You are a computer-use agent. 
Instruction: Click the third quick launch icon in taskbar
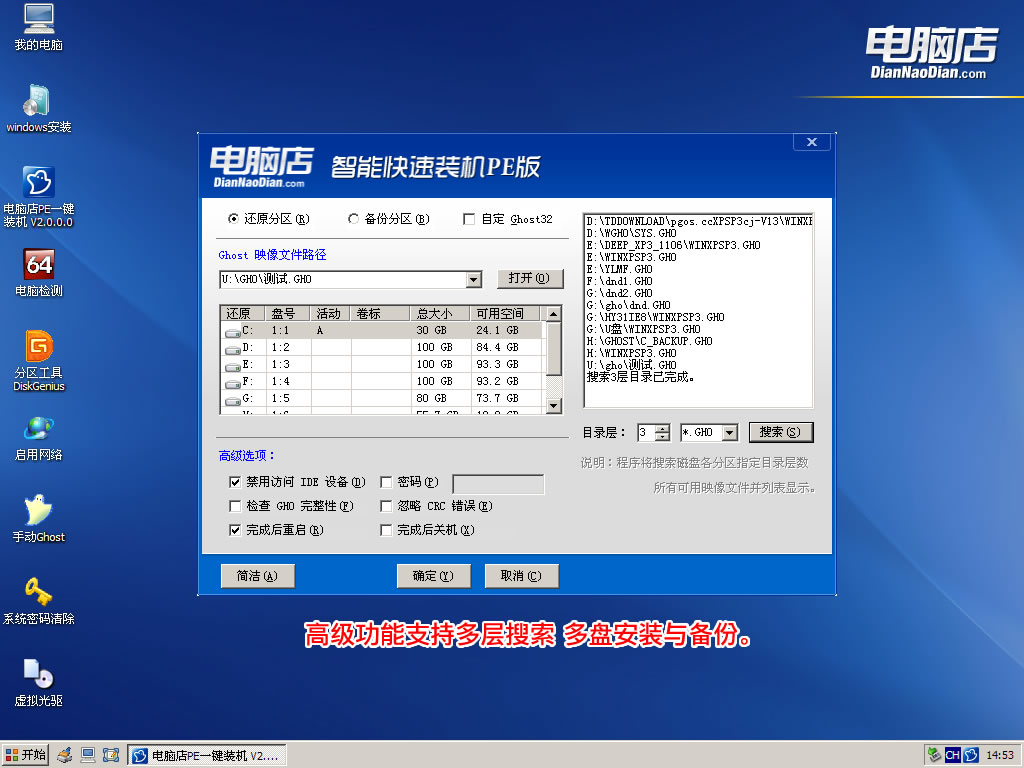click(x=111, y=756)
